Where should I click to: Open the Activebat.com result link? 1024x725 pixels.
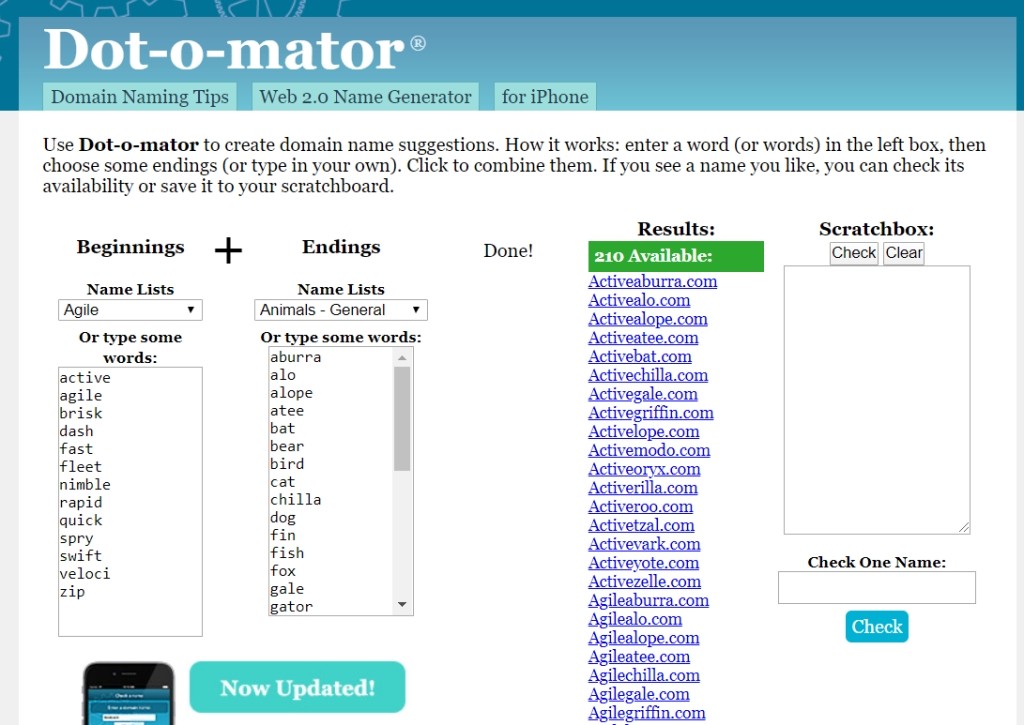(x=640, y=357)
